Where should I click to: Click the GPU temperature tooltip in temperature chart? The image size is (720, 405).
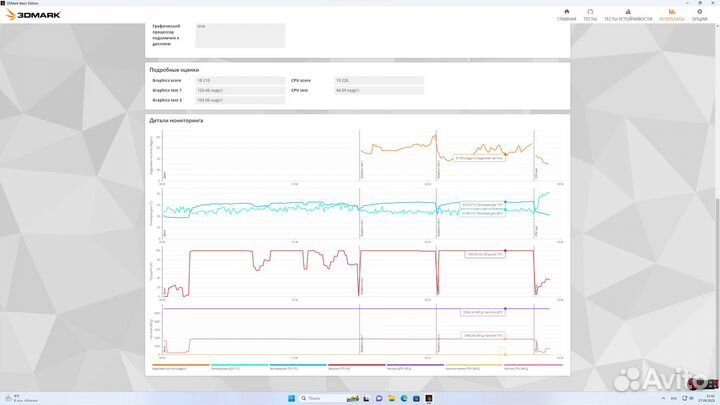coord(483,205)
